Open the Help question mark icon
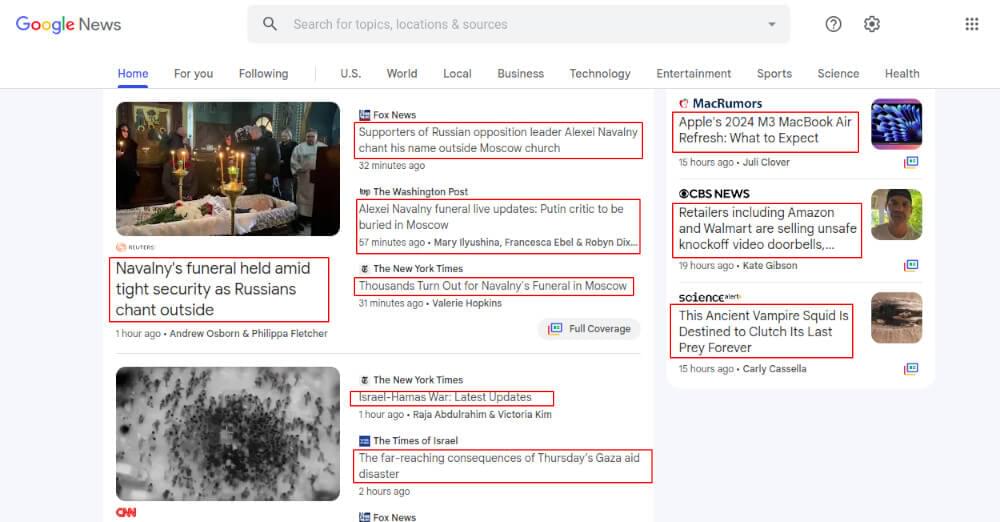This screenshot has width=1000, height=522. pos(833,24)
